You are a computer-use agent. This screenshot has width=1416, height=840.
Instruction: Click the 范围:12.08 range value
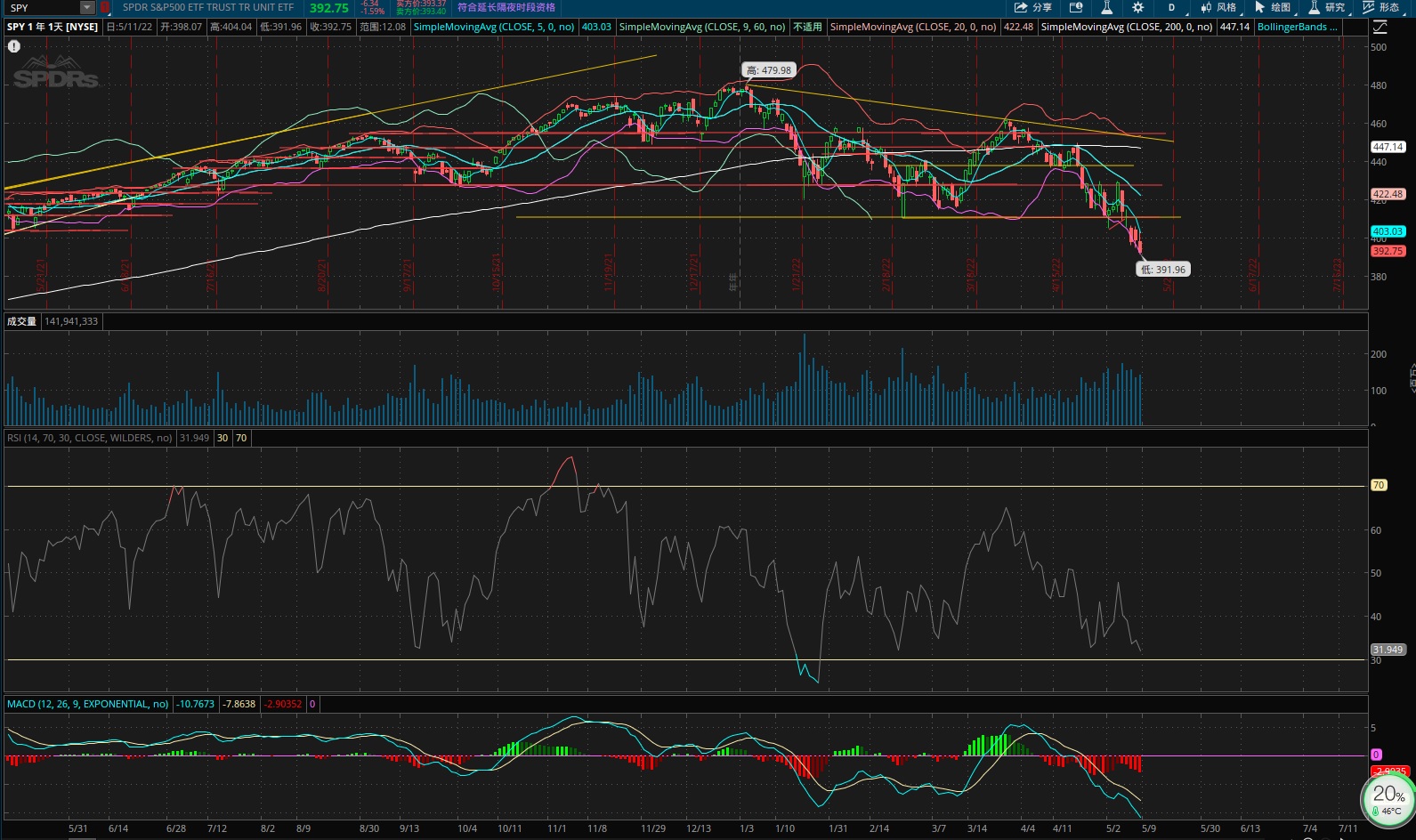coord(383,27)
